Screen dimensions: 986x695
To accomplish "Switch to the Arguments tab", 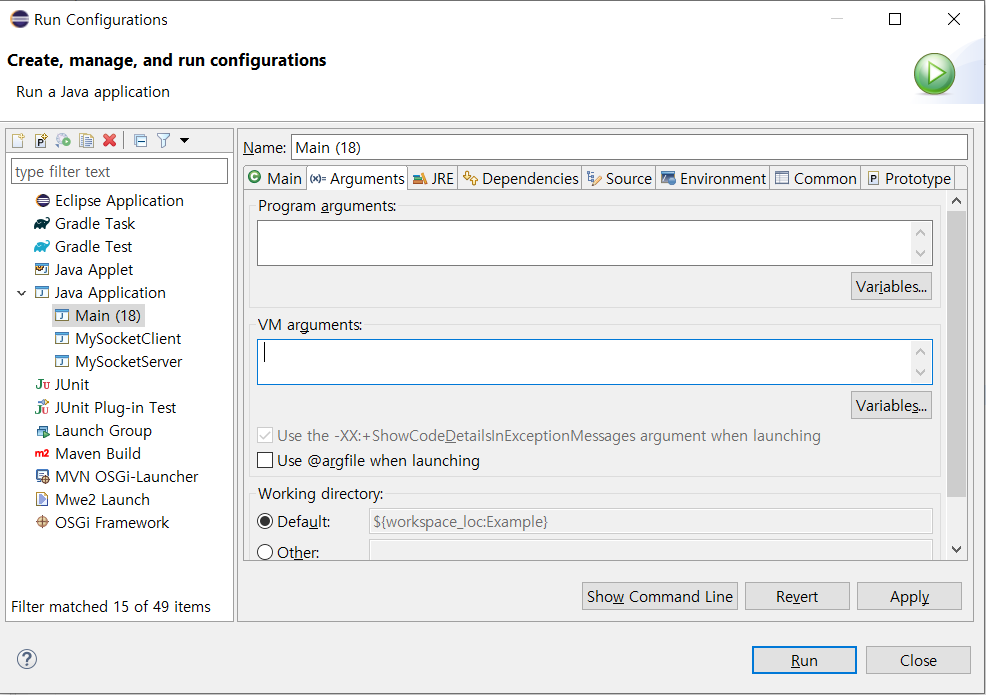I will pyautogui.click(x=357, y=178).
